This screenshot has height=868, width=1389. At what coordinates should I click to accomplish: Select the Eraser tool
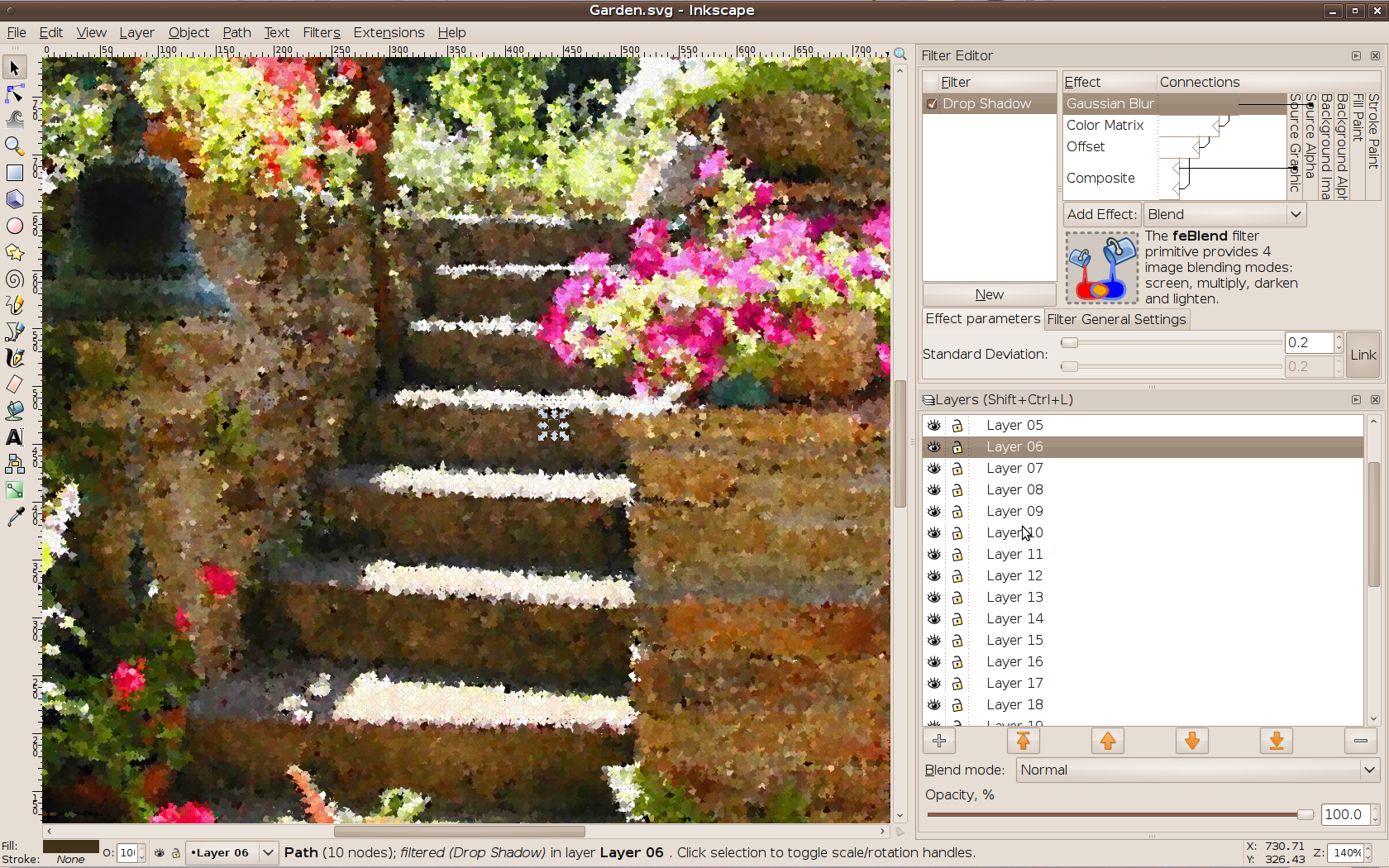[x=14, y=384]
